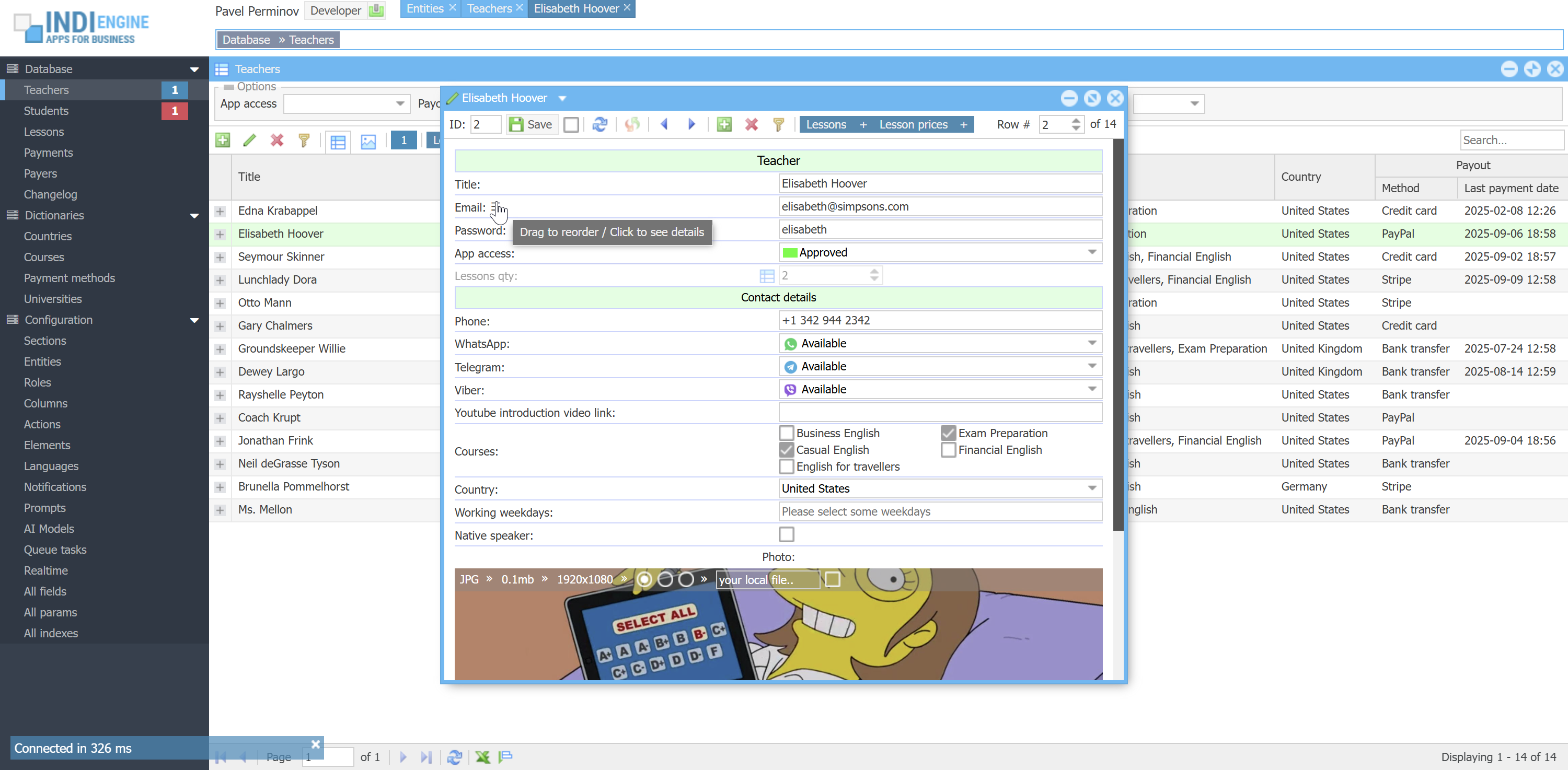Click the green Save disk icon
The width and height of the screenshot is (1568, 770).
tap(516, 124)
